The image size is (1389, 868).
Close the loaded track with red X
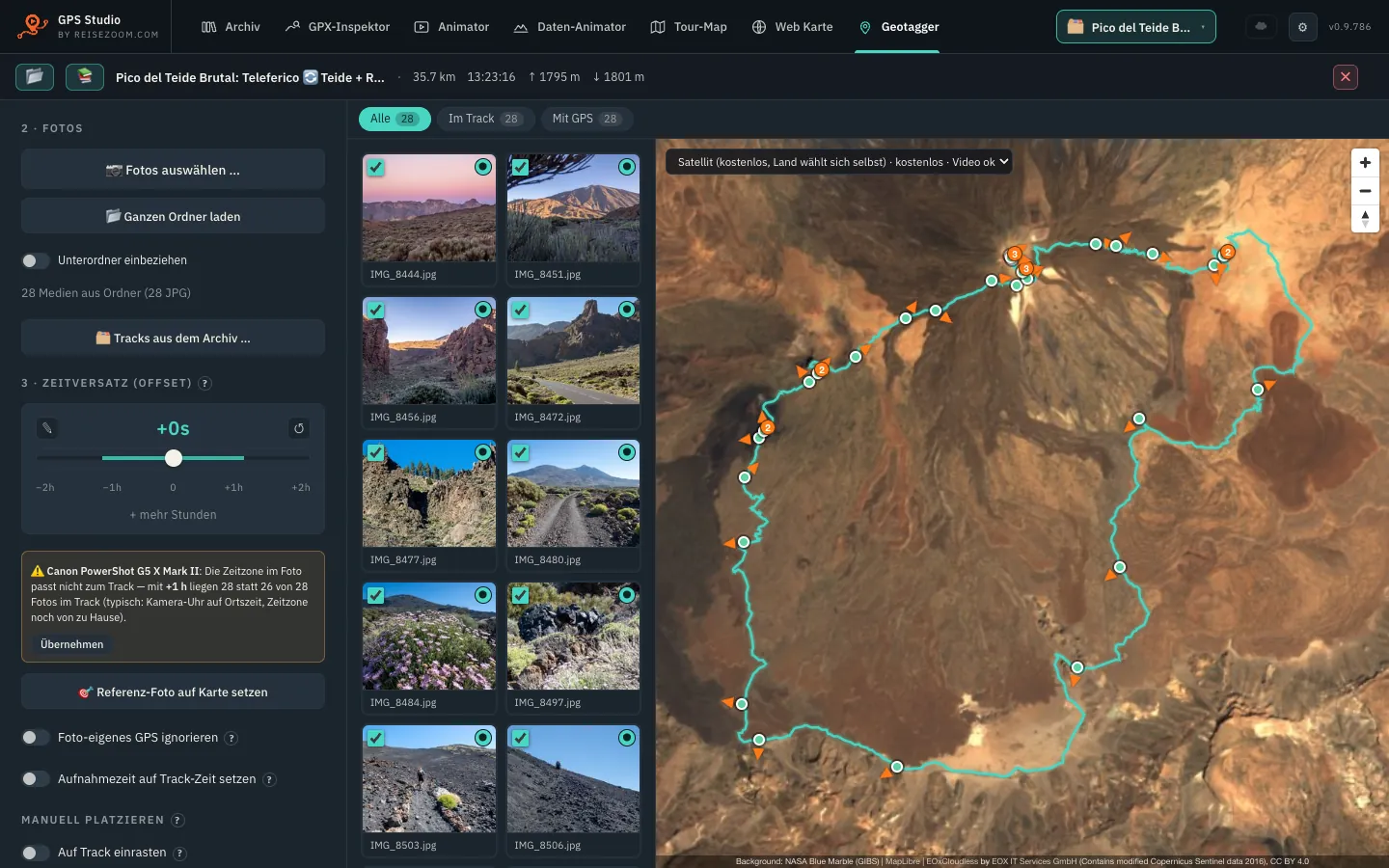click(1345, 77)
